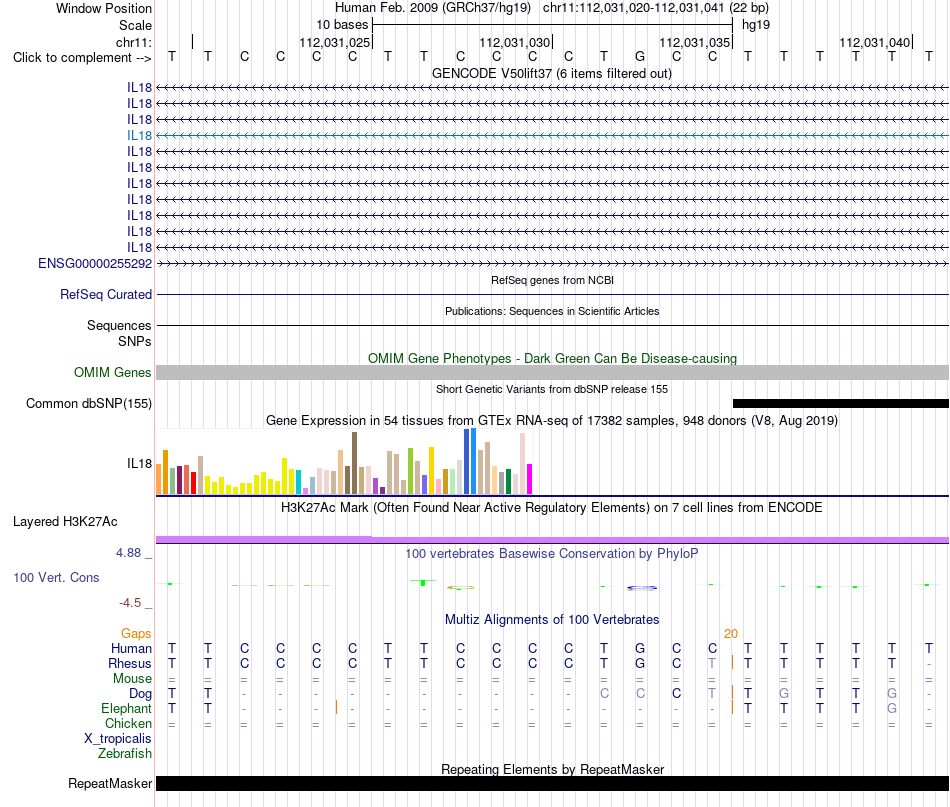Click the black RepeatMasker bar

(x=552, y=783)
